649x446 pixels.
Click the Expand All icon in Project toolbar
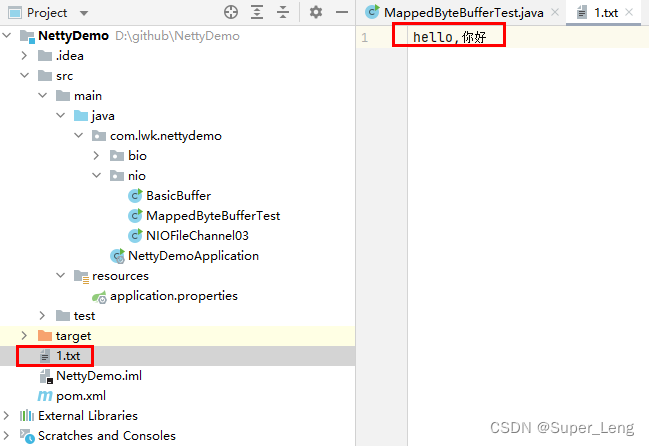click(x=257, y=13)
